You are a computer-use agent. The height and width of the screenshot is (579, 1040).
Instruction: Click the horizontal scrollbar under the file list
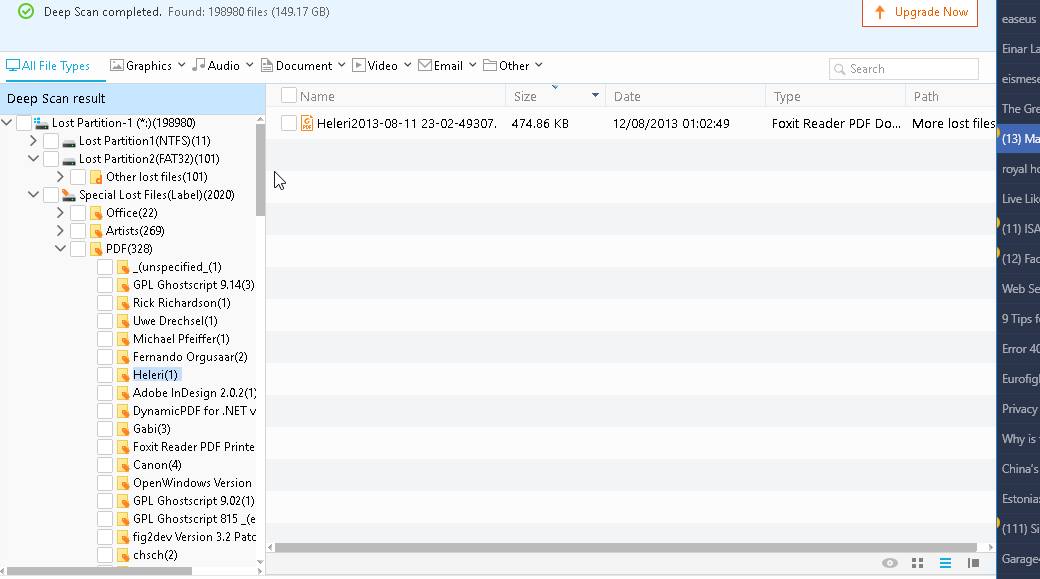click(625, 547)
